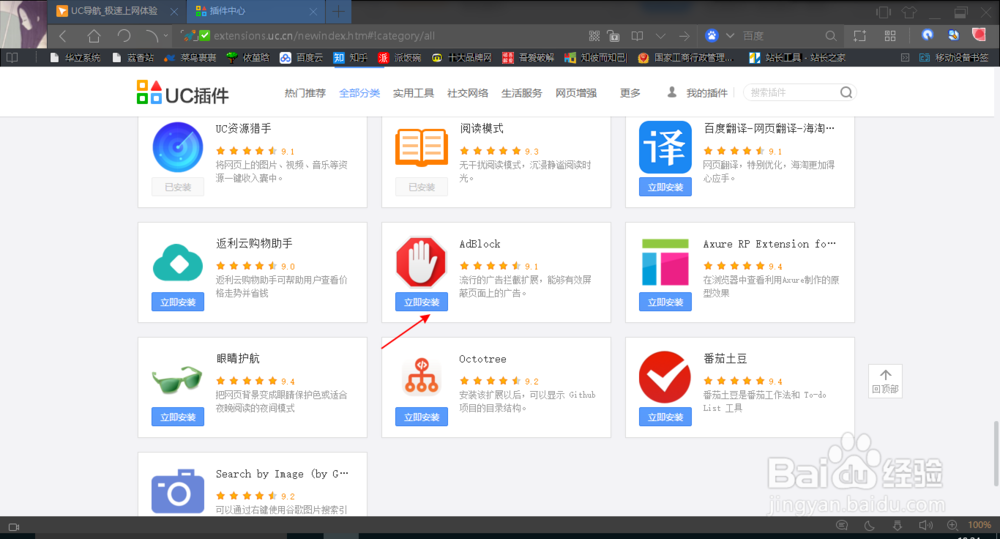Open the Octotree plugin title
This screenshot has width=1000, height=539.
pyautogui.click(x=482, y=359)
